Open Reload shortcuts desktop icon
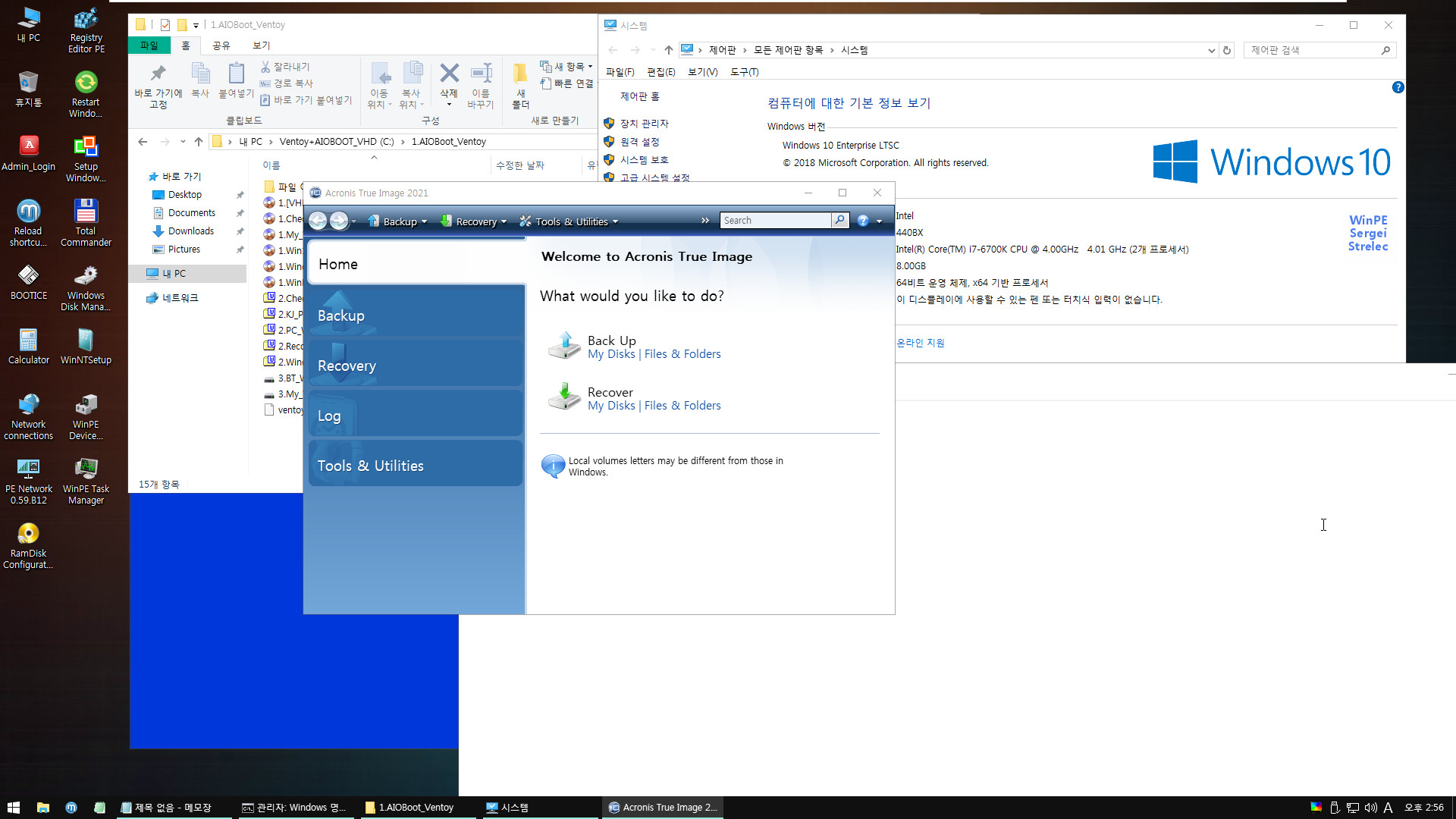Viewport: 1456px width, 819px height. point(28,223)
